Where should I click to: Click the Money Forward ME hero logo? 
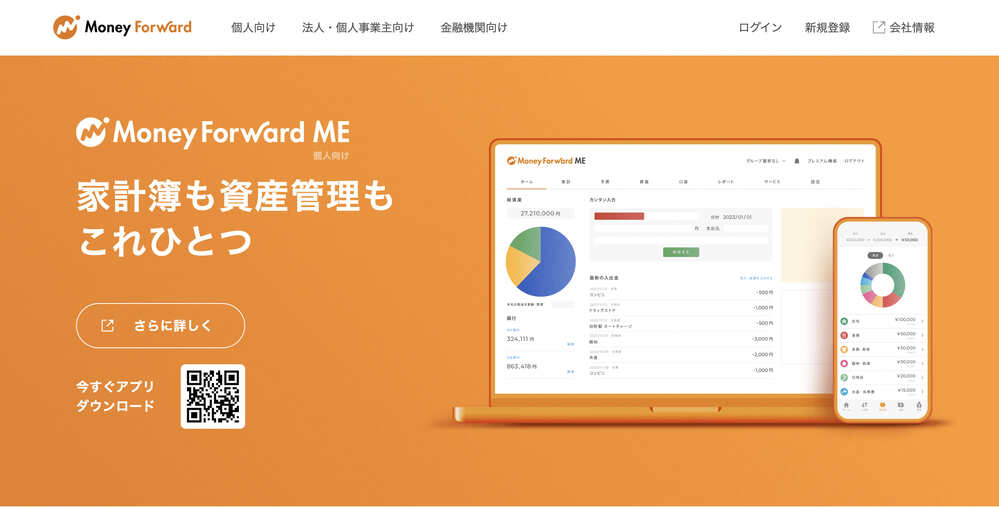213,135
